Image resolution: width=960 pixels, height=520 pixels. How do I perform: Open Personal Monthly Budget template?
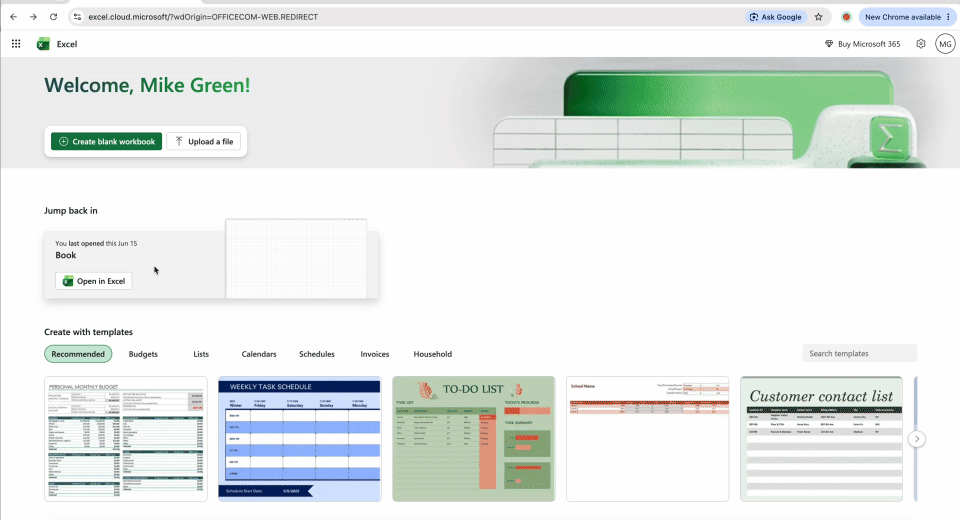click(126, 439)
